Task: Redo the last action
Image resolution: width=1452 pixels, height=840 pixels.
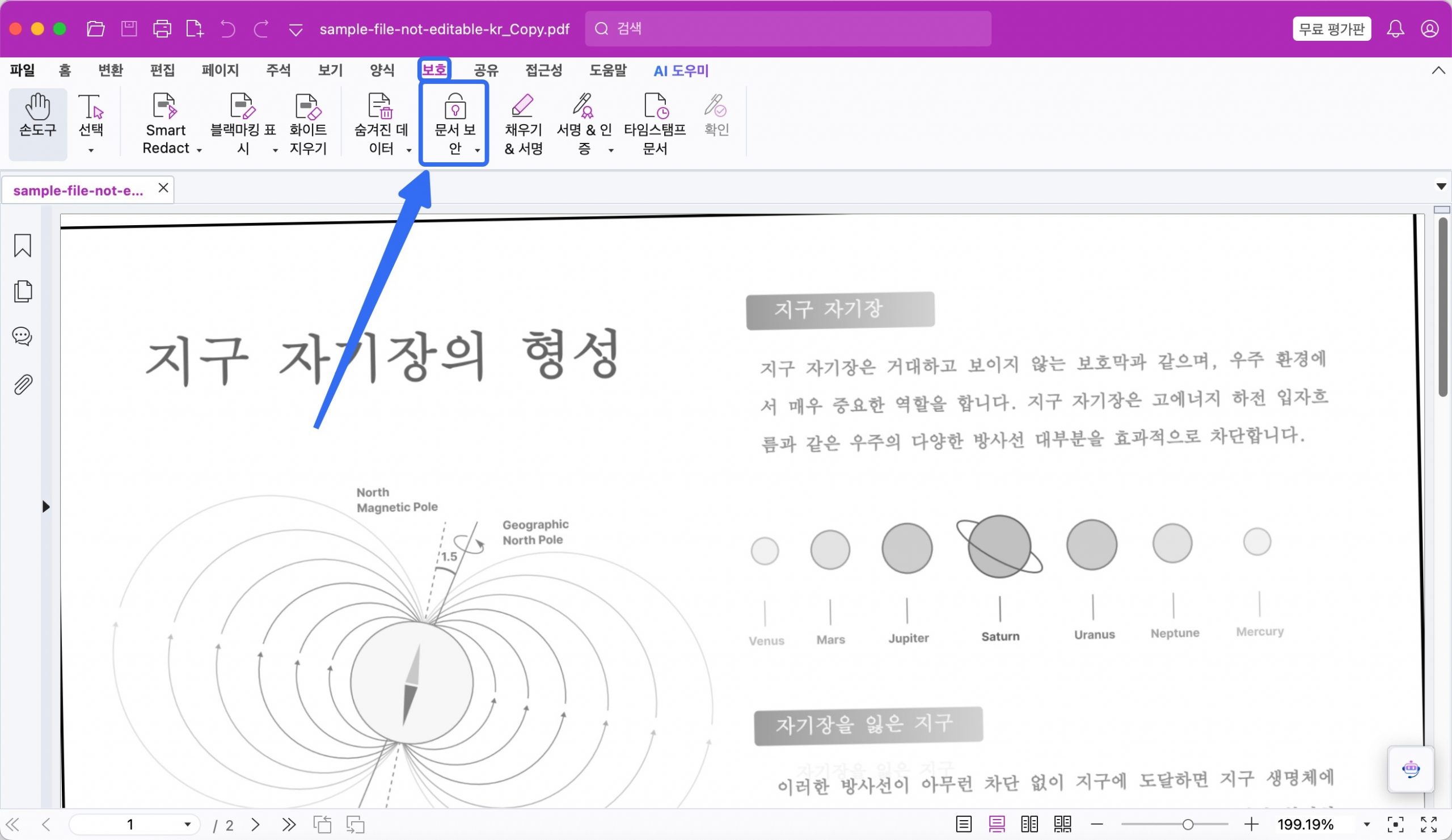Action: (261, 29)
